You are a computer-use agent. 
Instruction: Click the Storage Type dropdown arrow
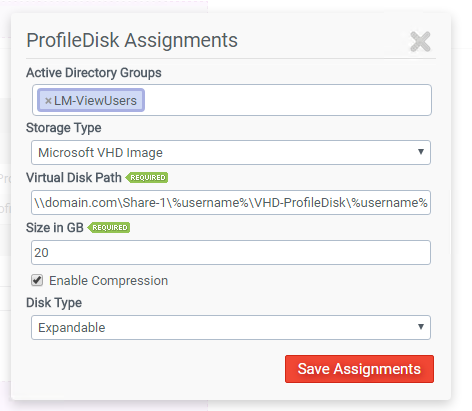(x=421, y=152)
